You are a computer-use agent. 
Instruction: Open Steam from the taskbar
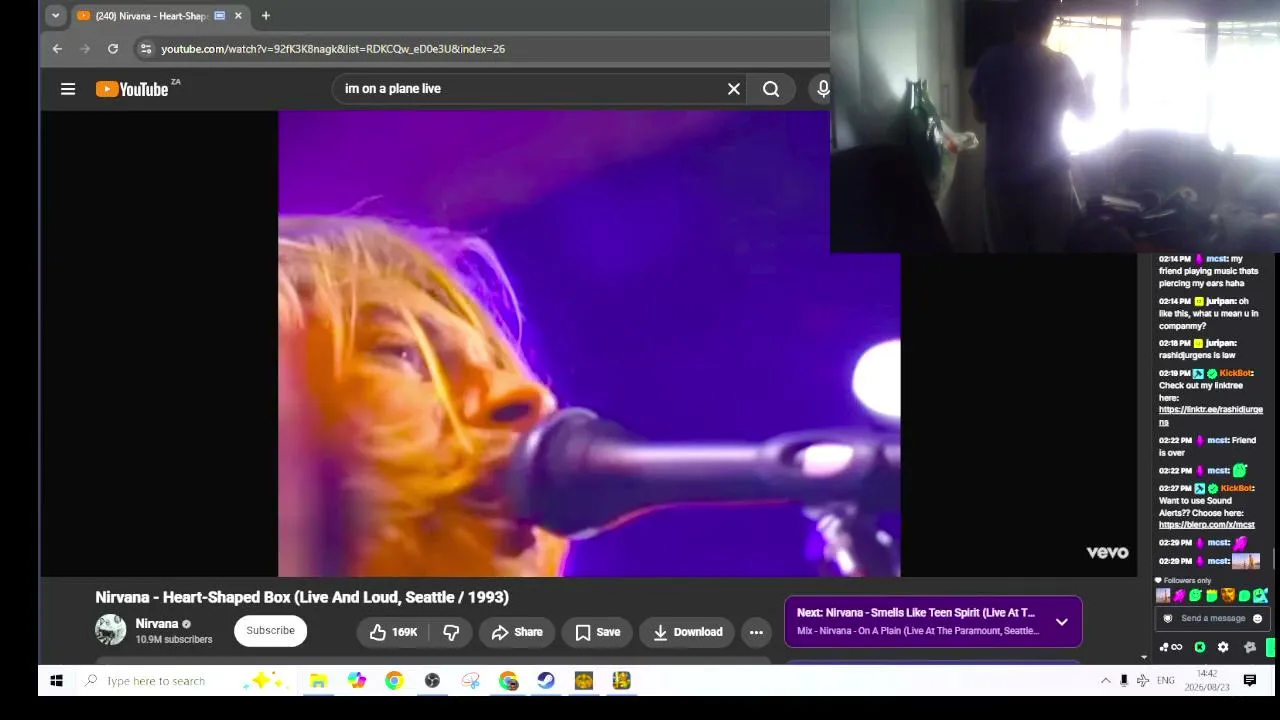click(x=546, y=681)
